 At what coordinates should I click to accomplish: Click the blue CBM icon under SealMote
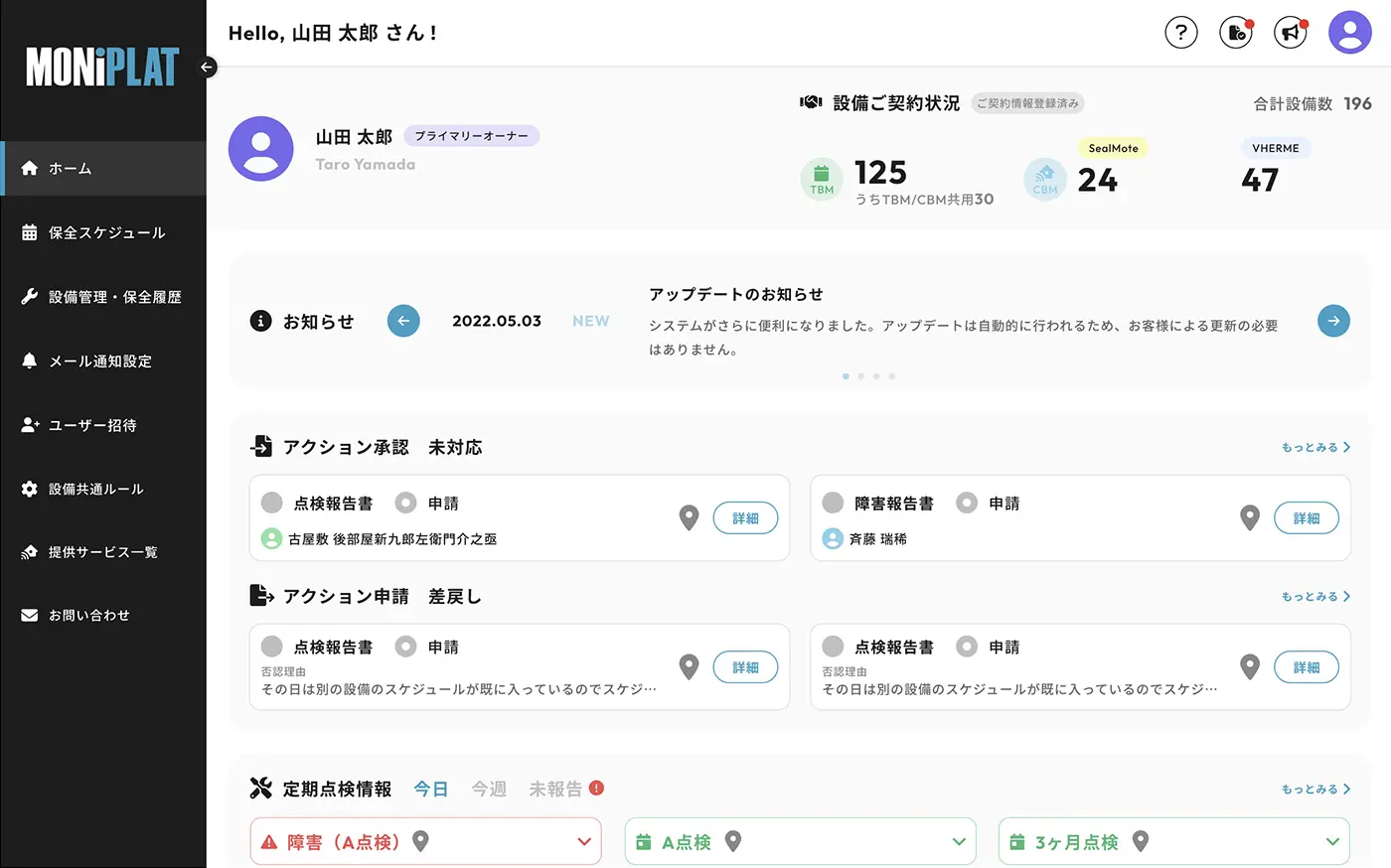point(1044,182)
